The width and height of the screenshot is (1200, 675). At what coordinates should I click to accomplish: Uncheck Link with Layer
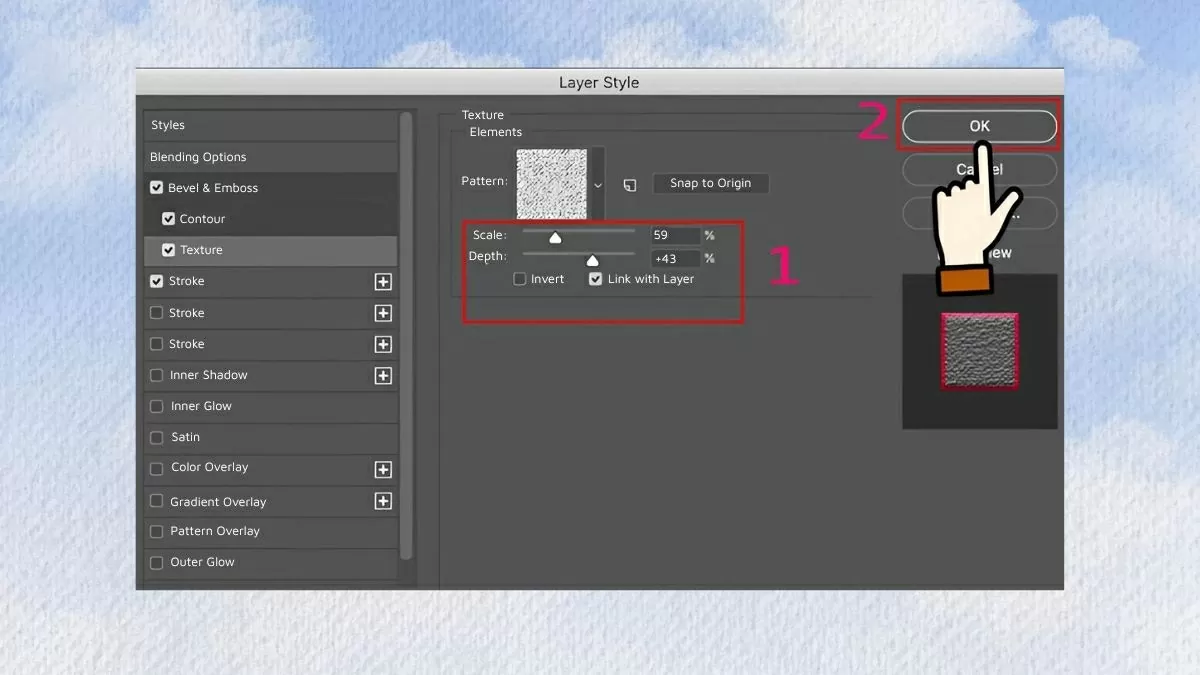(596, 280)
